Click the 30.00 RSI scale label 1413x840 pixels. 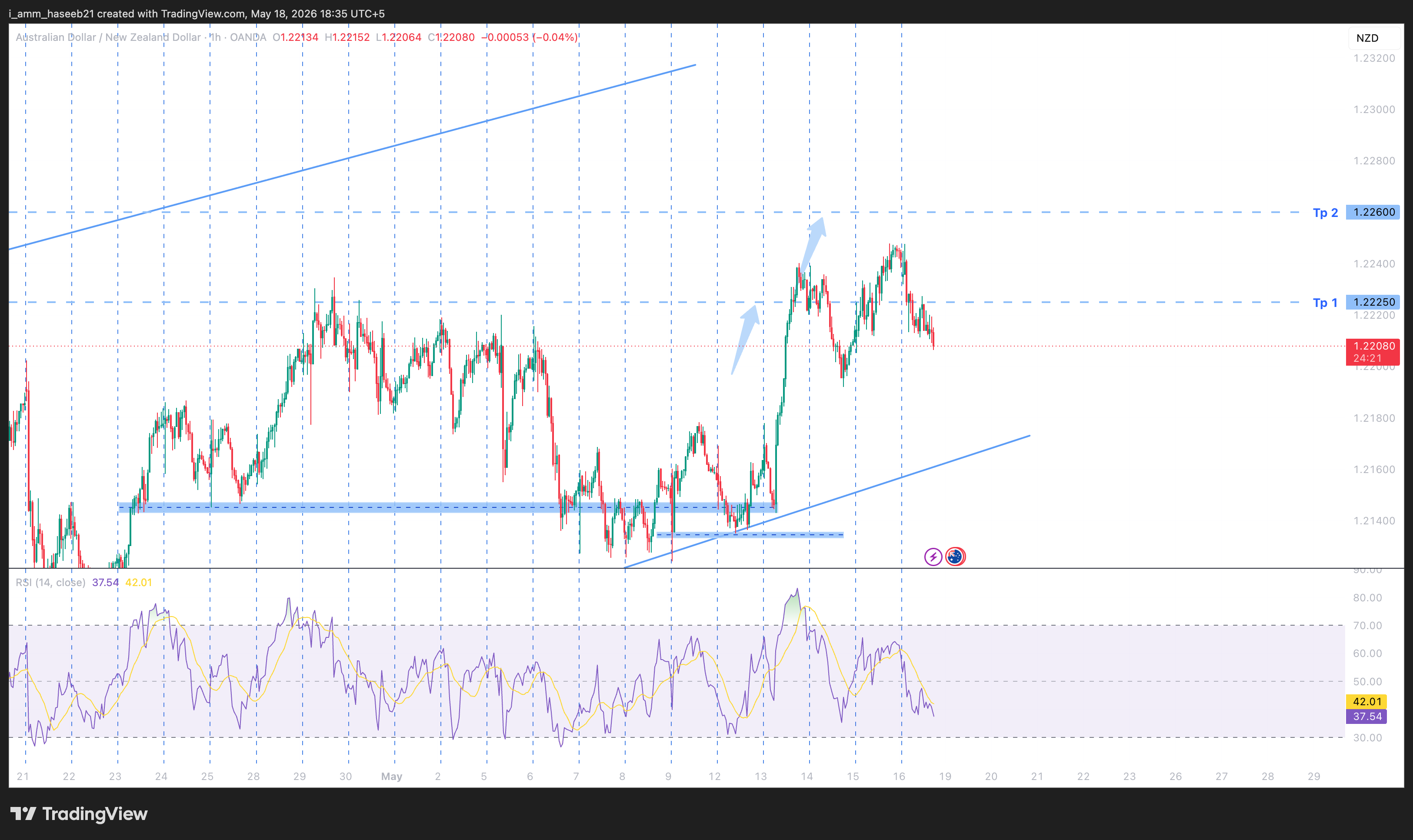[1367, 737]
